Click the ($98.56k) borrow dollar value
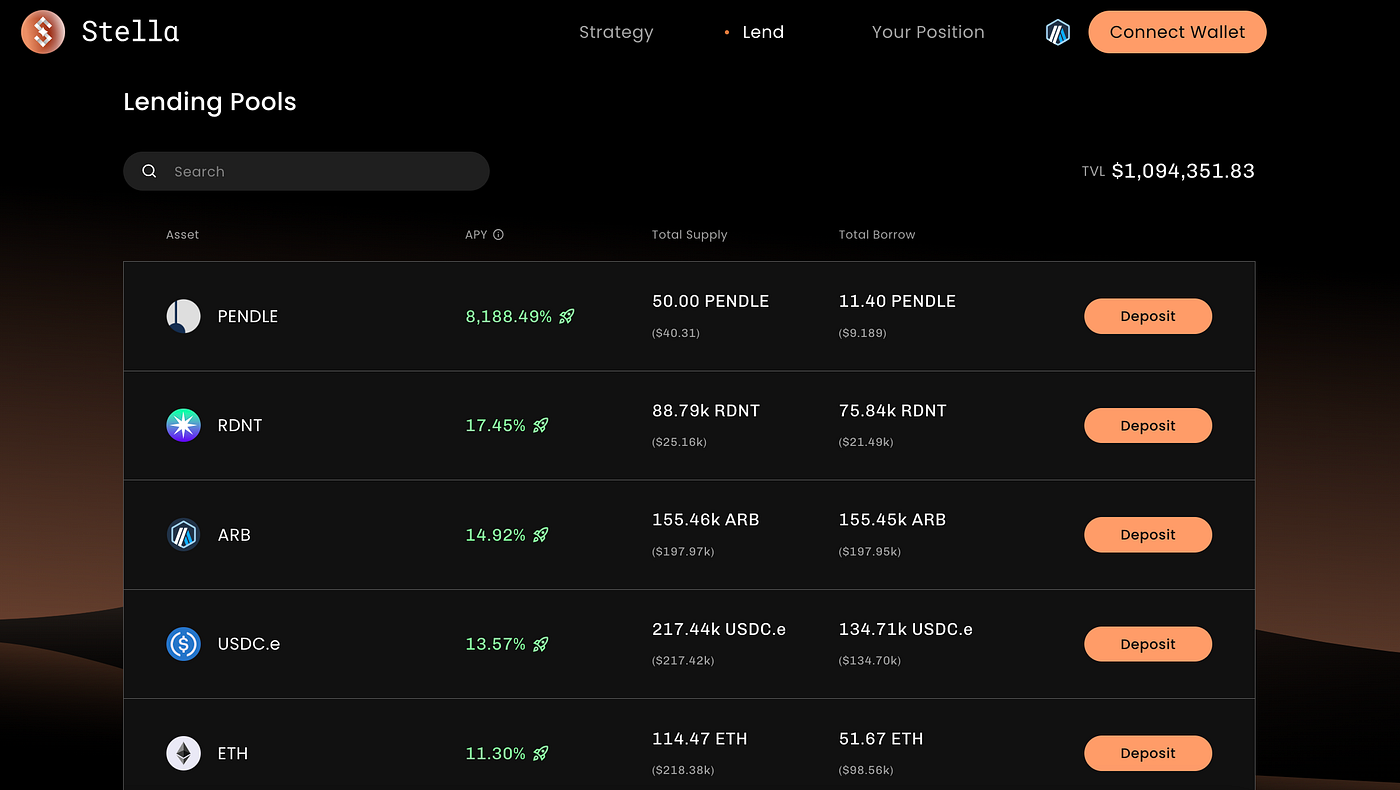Screen dimensions: 1400x790 coord(866,770)
